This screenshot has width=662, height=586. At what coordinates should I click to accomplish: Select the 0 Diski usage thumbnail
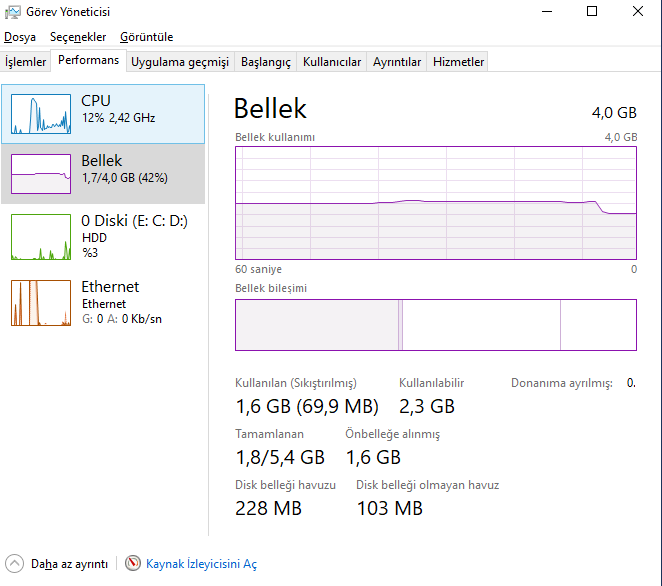[42, 236]
